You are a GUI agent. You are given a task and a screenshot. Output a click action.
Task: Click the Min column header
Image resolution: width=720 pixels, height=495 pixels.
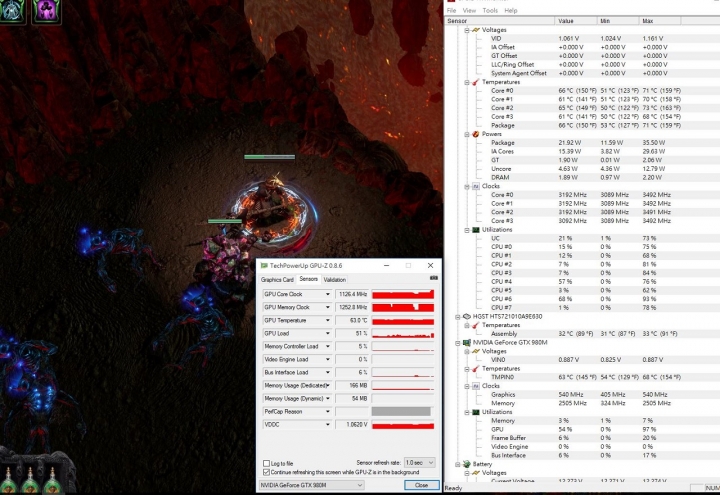point(618,21)
